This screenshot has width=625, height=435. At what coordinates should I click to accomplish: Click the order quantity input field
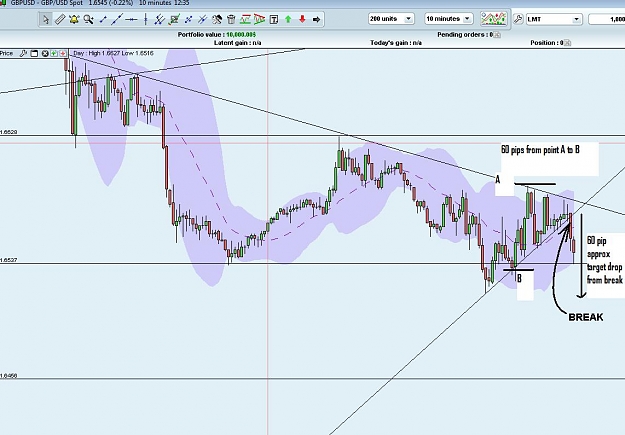click(606, 19)
